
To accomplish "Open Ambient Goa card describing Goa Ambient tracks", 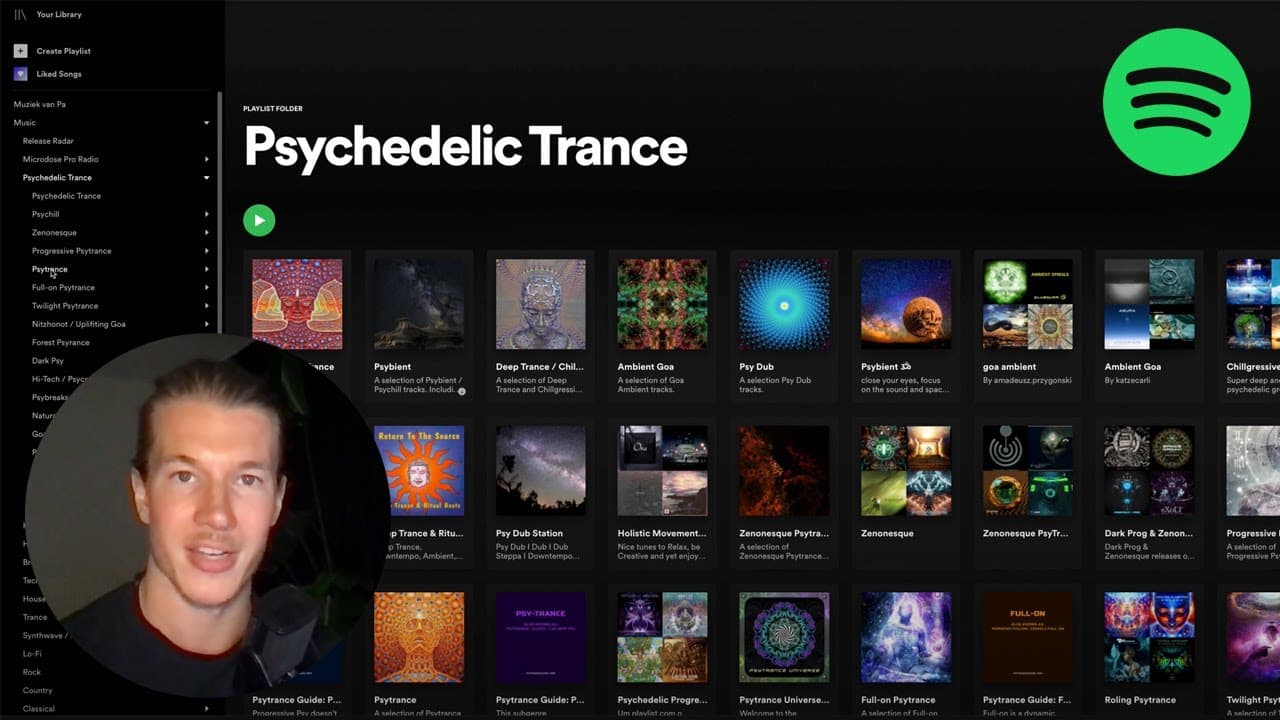I will pyautogui.click(x=662, y=326).
